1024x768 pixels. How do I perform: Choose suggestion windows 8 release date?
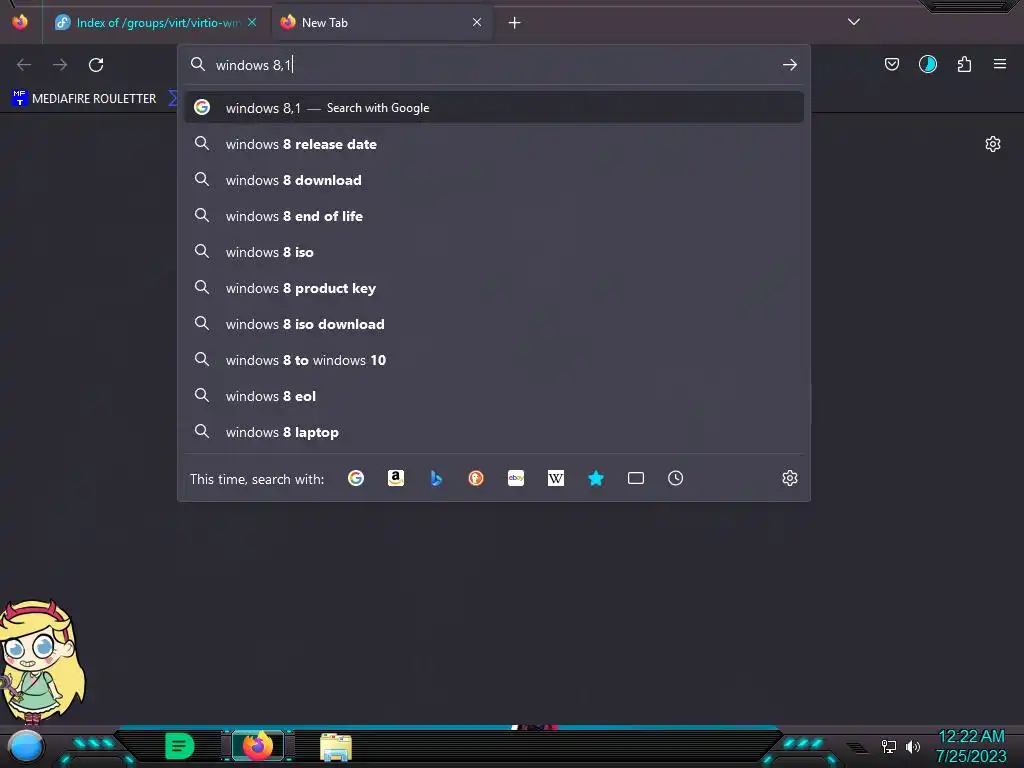coord(494,144)
